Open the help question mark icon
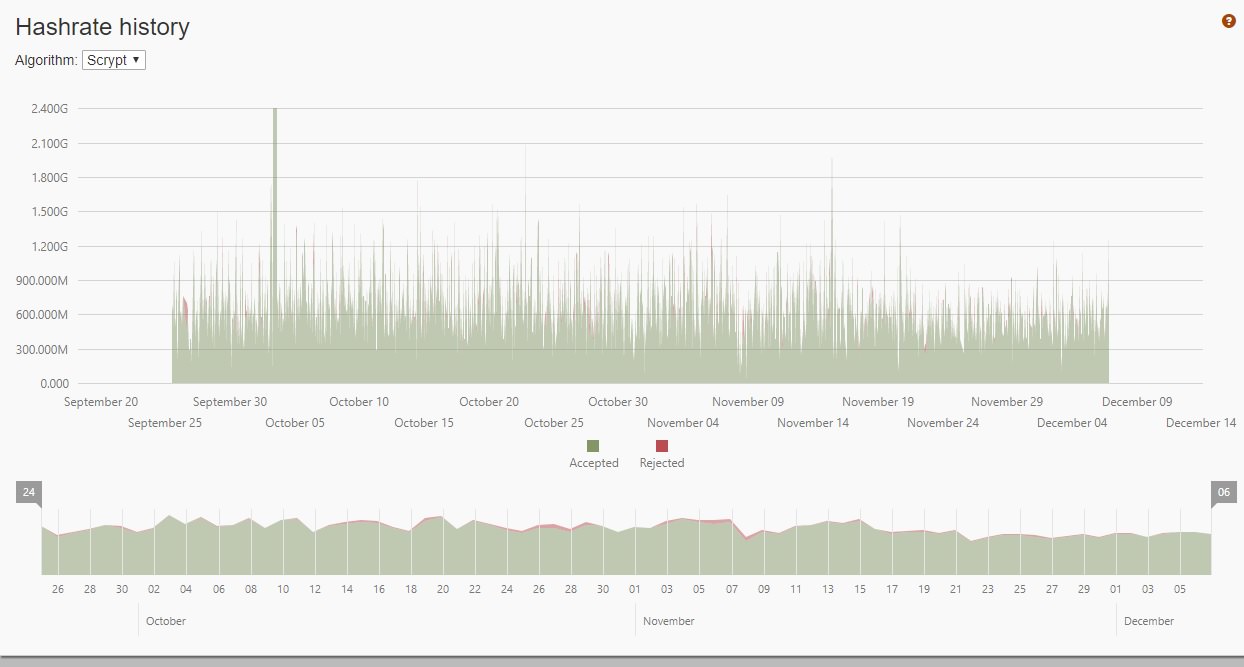1244x667 pixels. tap(1229, 21)
